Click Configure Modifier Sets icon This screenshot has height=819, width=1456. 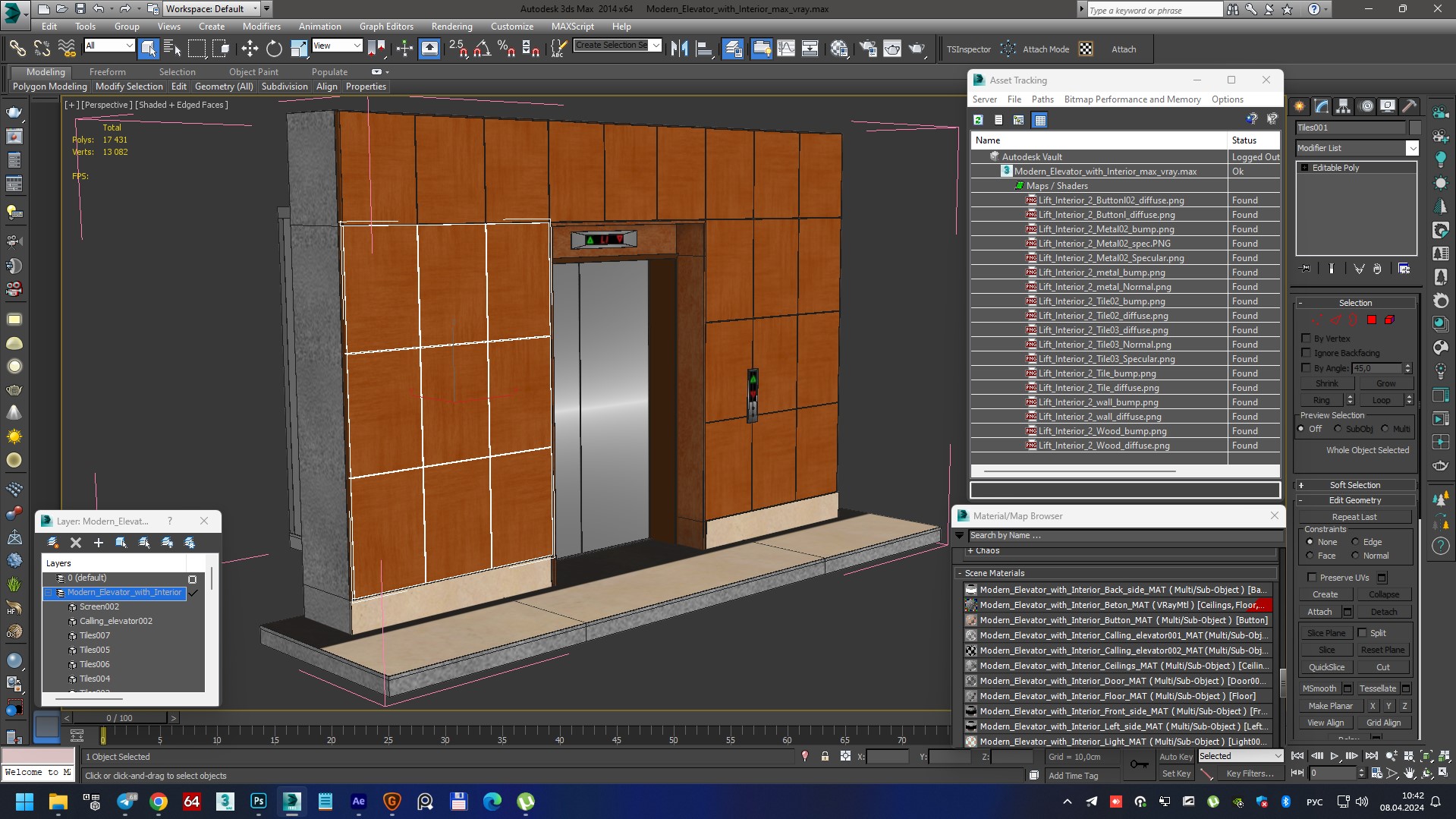tap(1404, 269)
